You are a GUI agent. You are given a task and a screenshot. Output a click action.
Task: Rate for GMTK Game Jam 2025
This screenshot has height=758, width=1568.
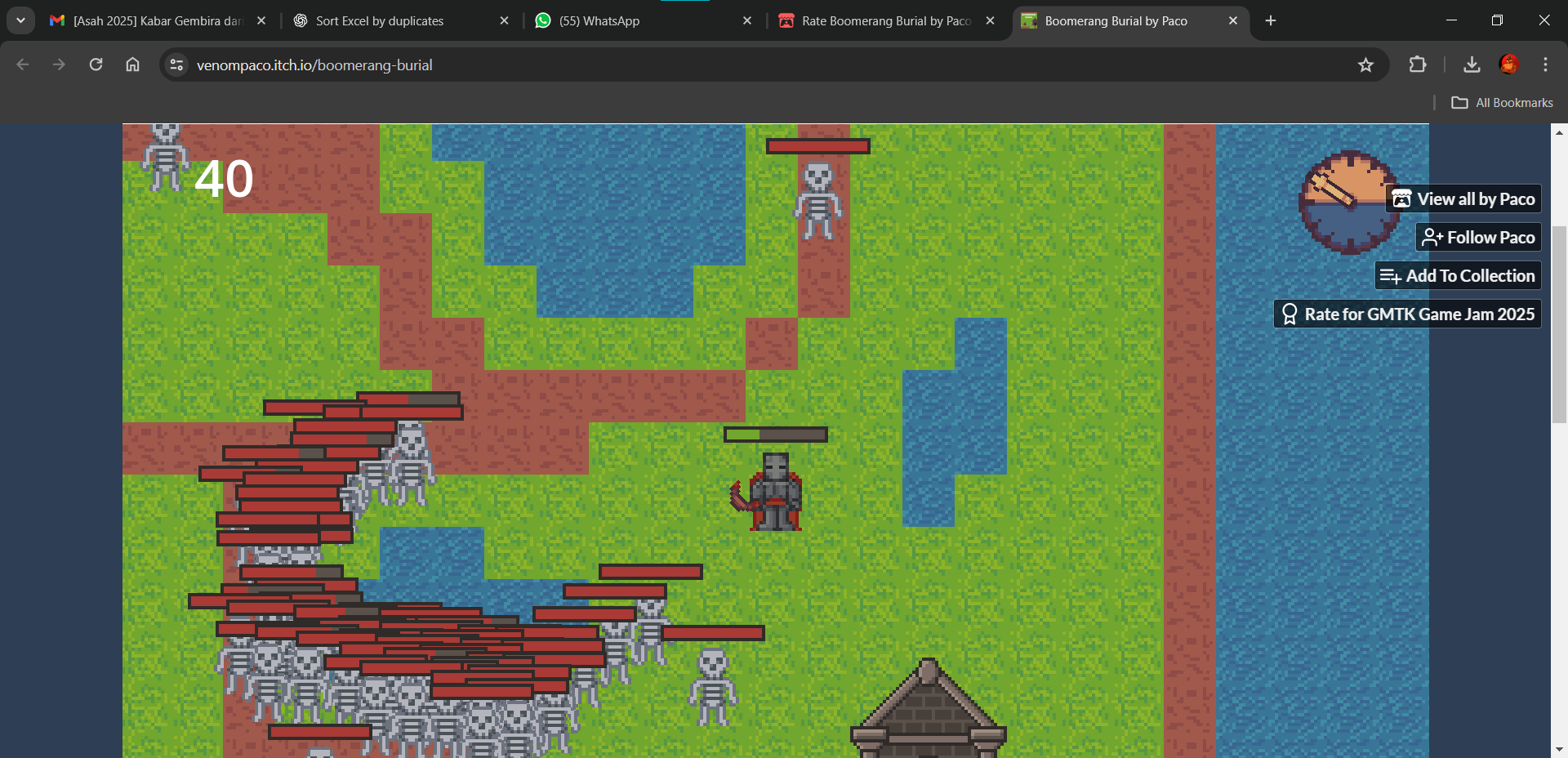pos(1408,314)
